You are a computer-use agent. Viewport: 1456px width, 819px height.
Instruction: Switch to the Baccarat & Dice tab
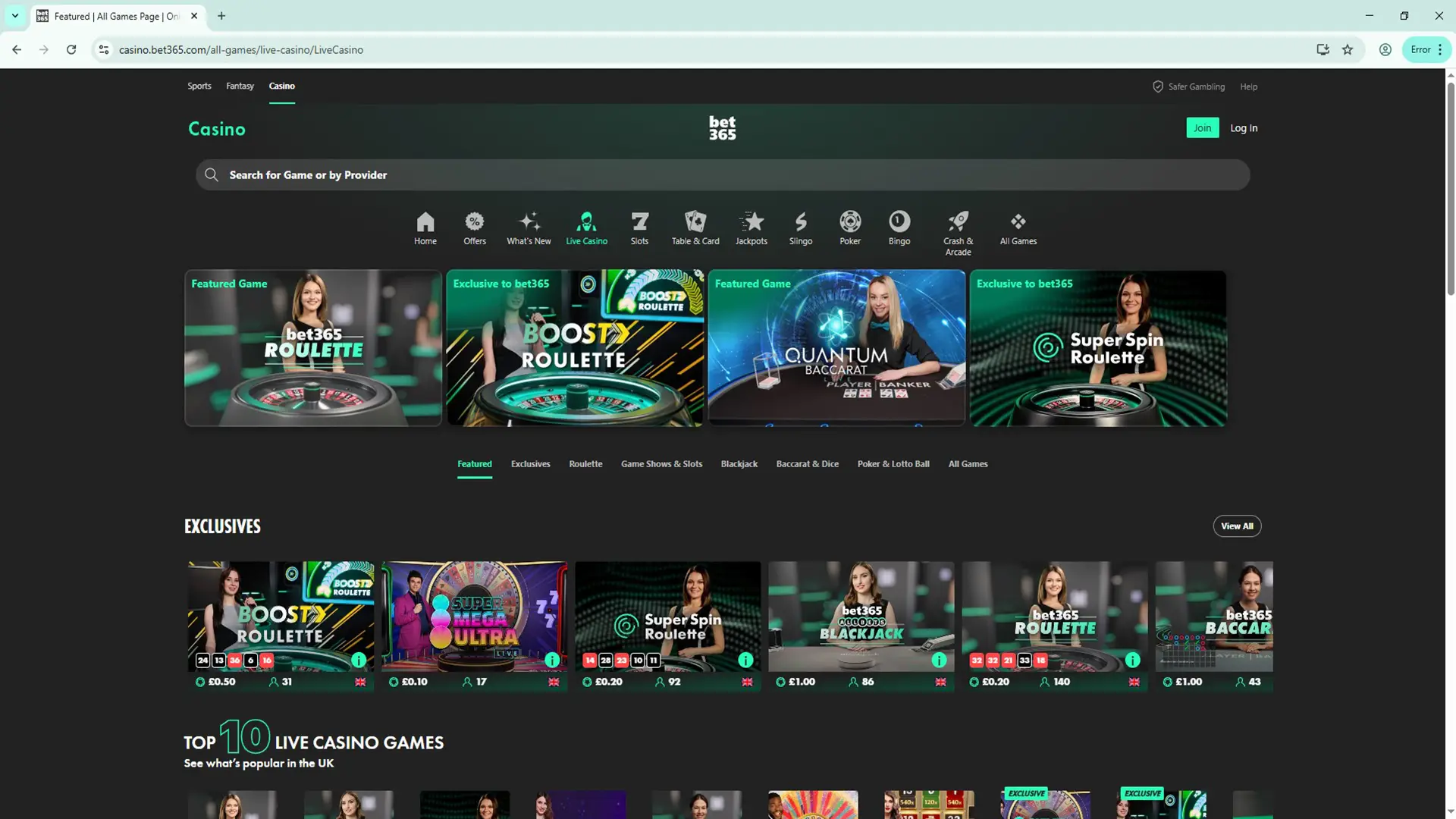807,464
